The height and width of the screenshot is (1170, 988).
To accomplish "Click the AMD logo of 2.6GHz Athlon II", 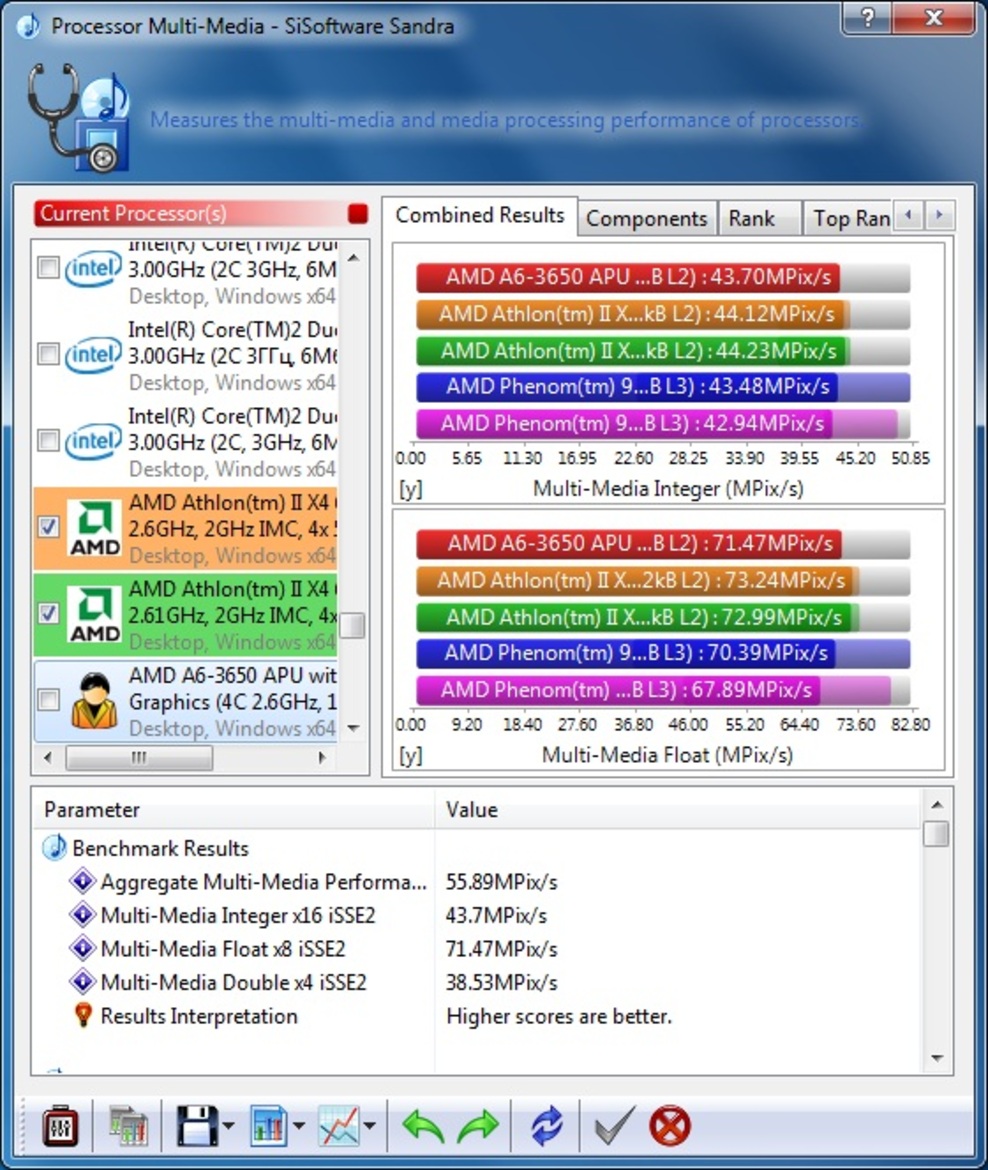I will [95, 528].
